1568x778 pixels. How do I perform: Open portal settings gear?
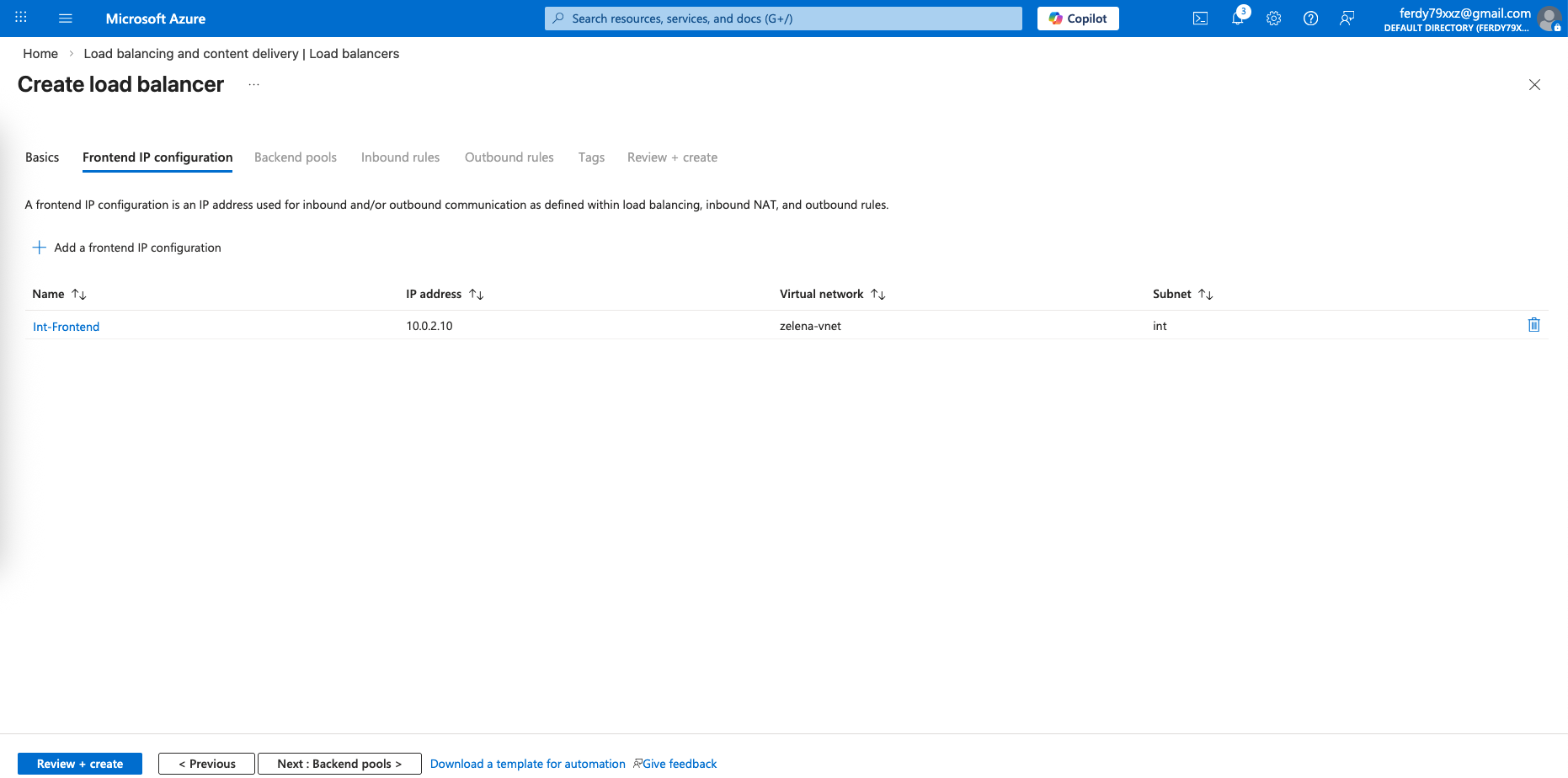click(1273, 19)
